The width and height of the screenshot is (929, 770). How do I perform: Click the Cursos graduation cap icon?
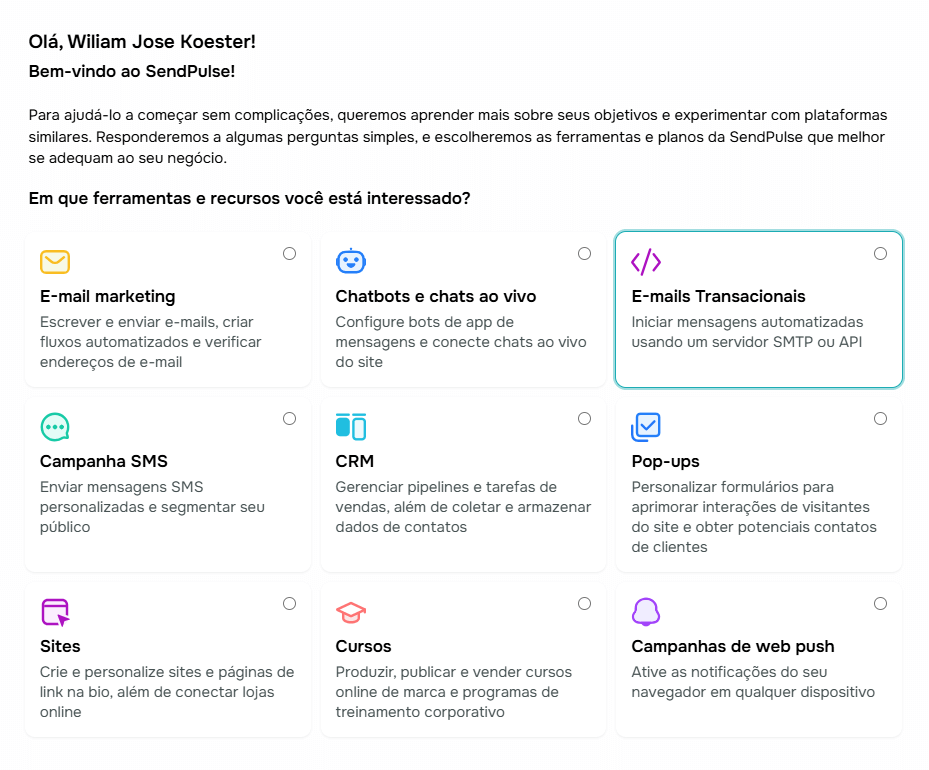pos(351,612)
